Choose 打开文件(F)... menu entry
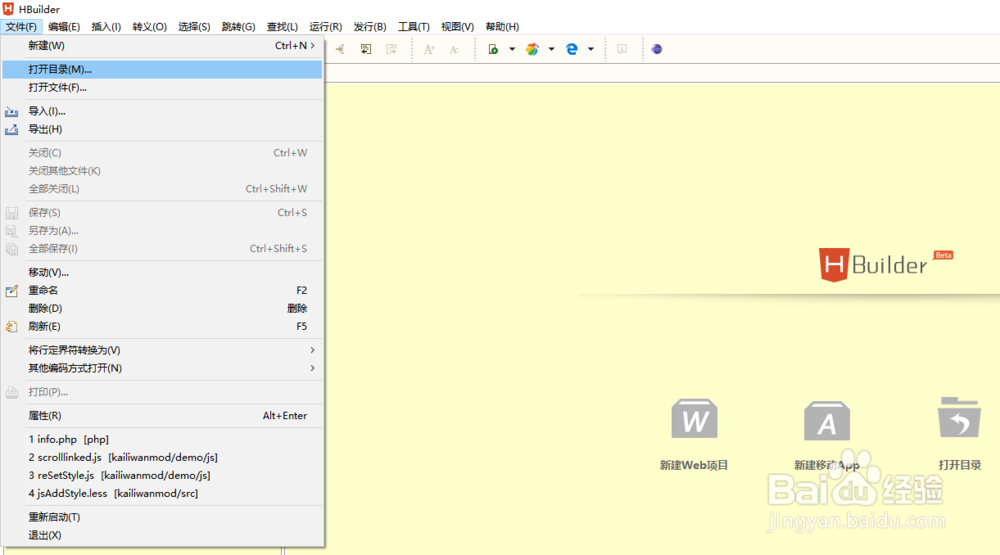This screenshot has width=1000, height=555. (162, 87)
